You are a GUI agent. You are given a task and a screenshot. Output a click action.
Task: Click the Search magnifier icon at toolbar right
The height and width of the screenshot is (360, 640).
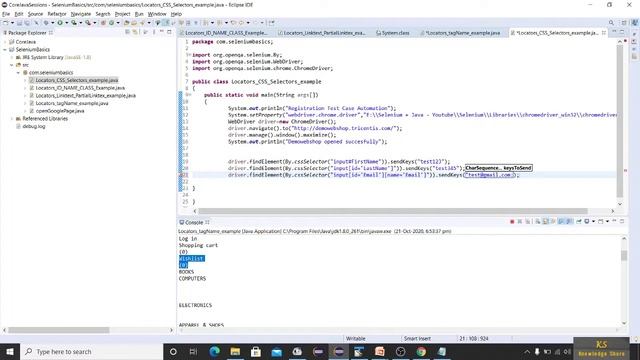coord(611,23)
